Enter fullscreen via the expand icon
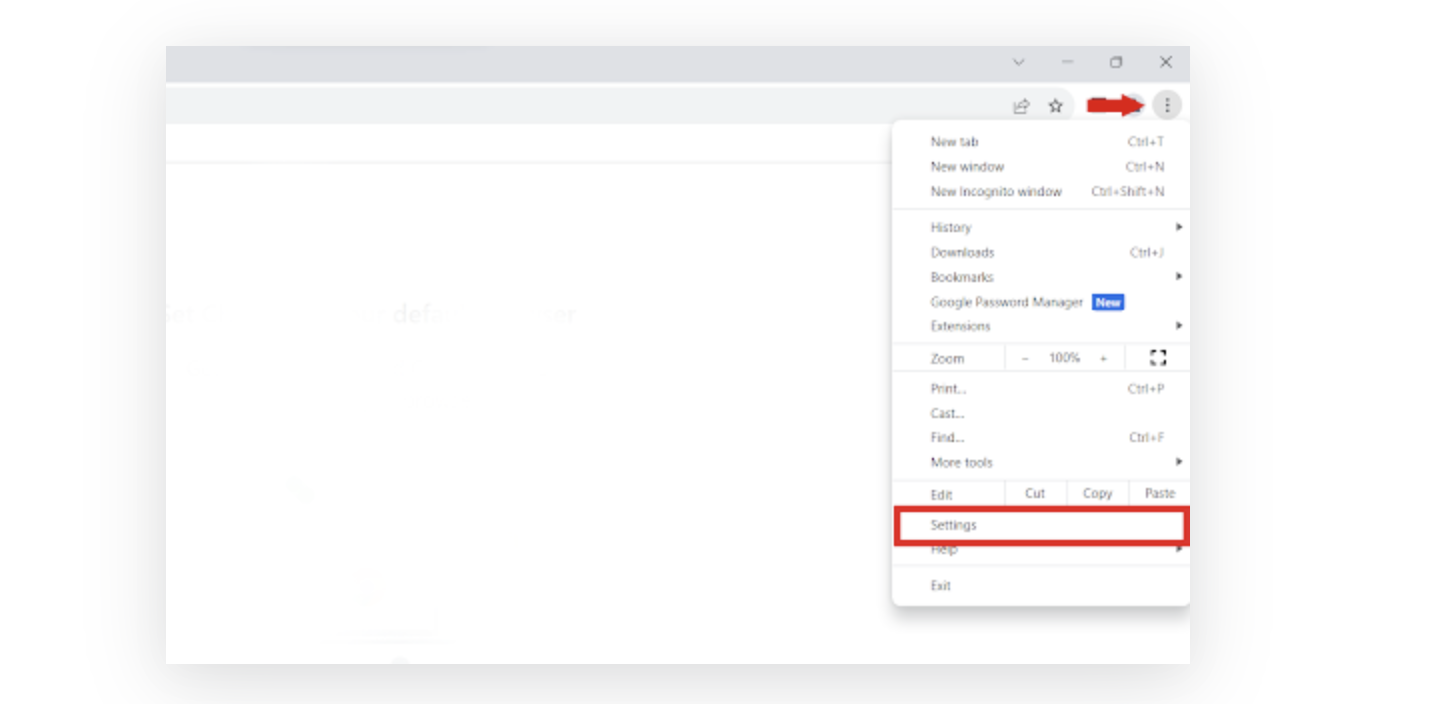Screen dimensions: 1454x704 [1158, 358]
